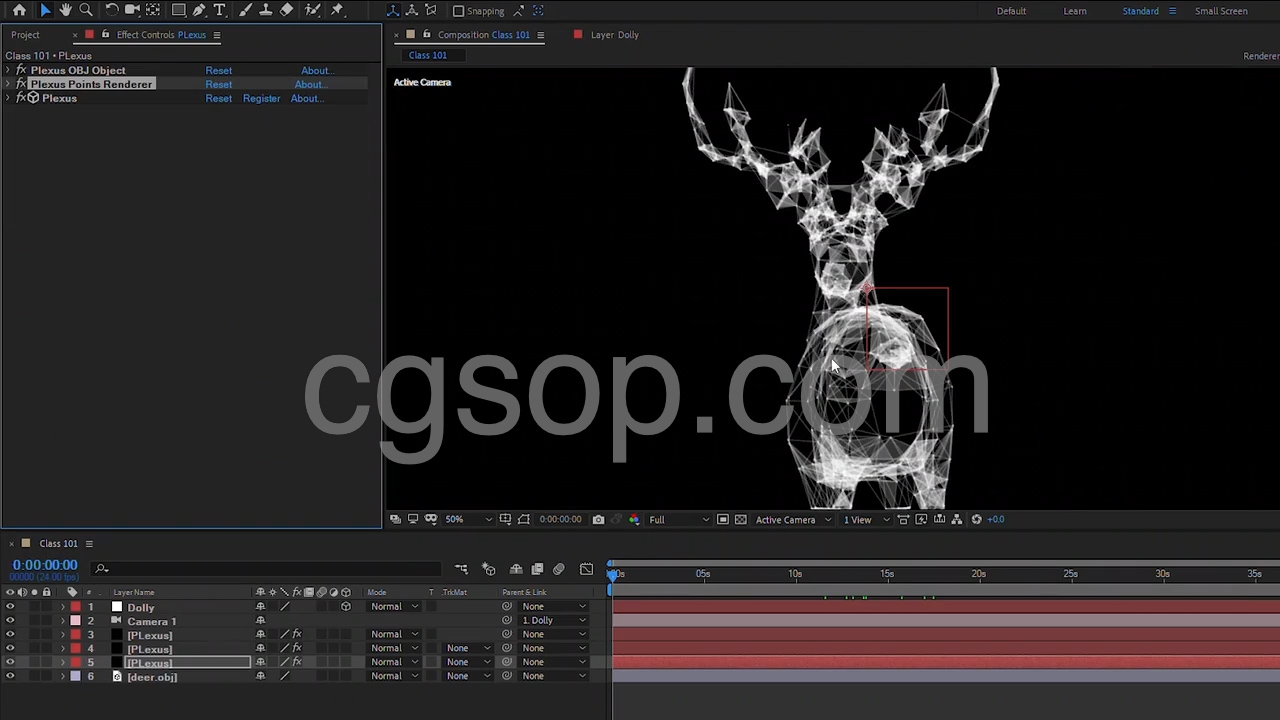
Task: Toggle visibility of the deer.obj layer
Action: point(10,677)
